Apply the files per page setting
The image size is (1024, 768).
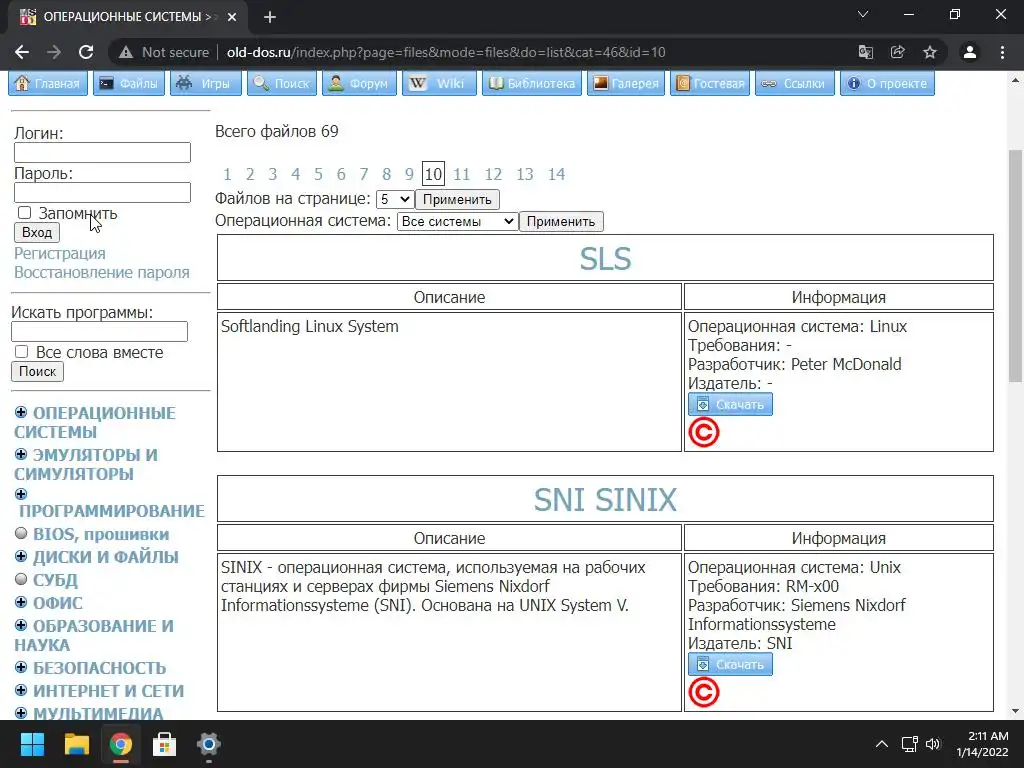coord(457,199)
